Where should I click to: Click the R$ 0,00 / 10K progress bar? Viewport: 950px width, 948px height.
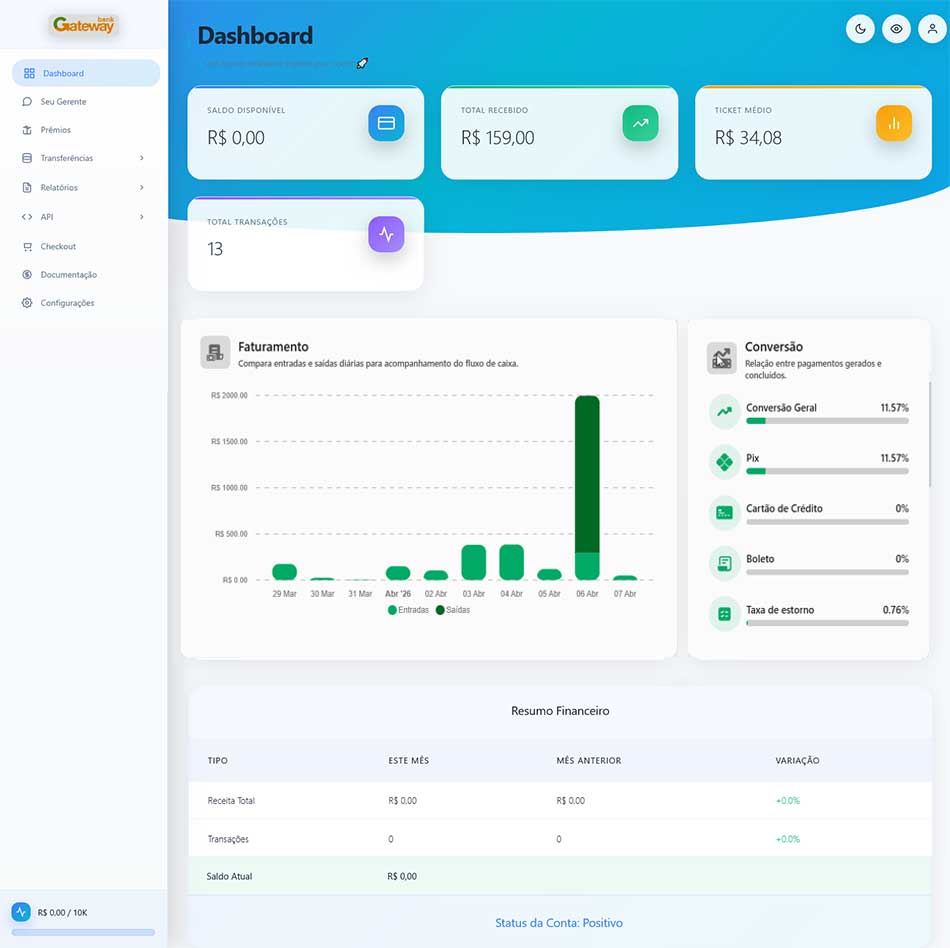(x=83, y=932)
